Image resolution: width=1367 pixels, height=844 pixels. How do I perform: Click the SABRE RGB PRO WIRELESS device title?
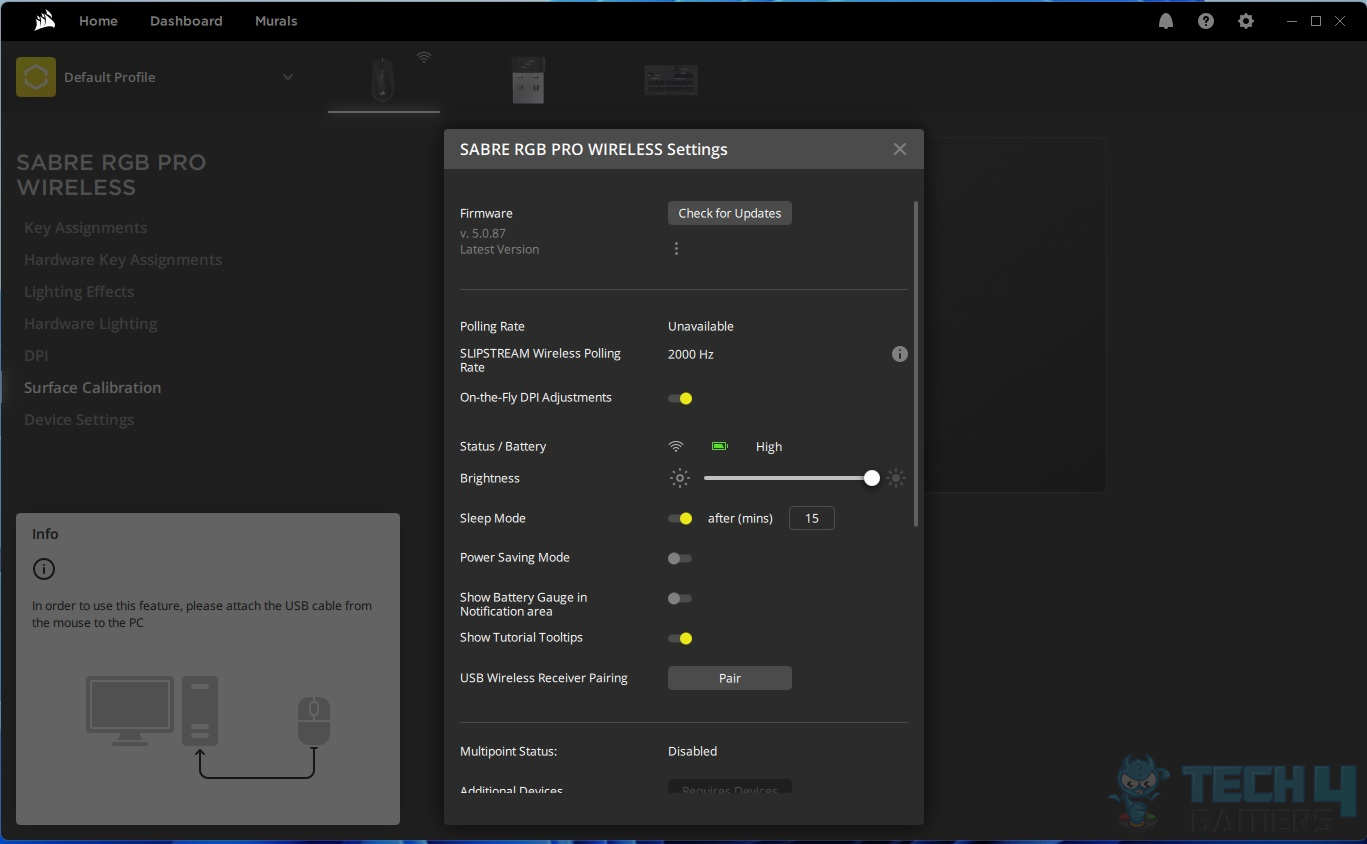[x=111, y=175]
